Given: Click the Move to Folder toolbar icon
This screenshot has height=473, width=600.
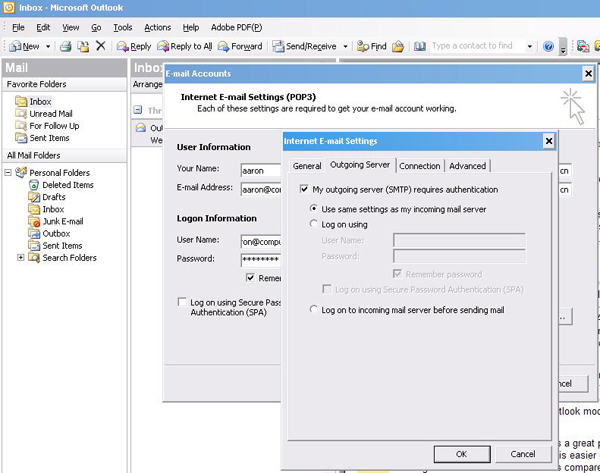Looking at the screenshot, I should 83,46.
